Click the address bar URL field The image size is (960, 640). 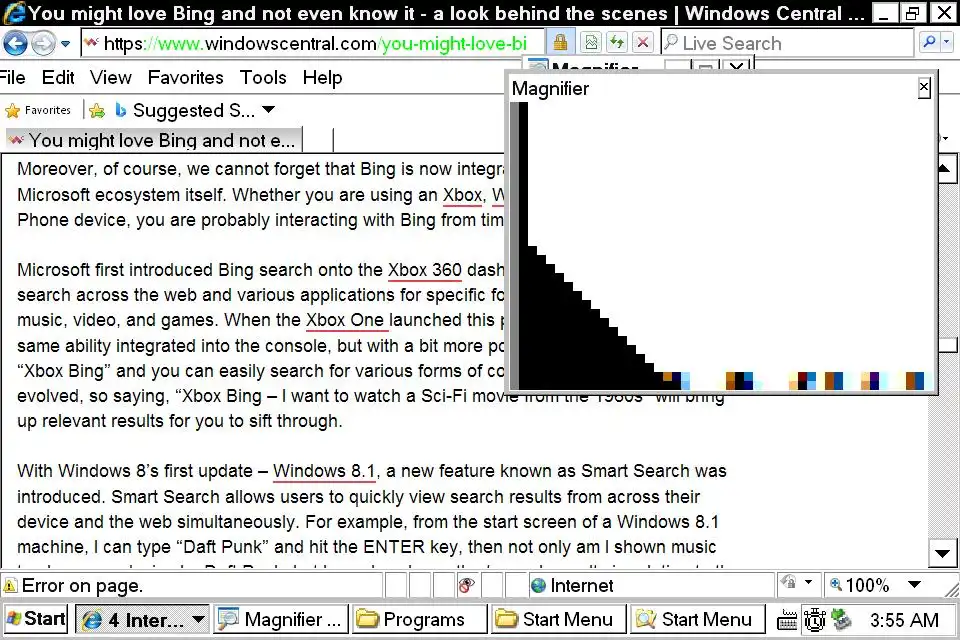pos(312,43)
